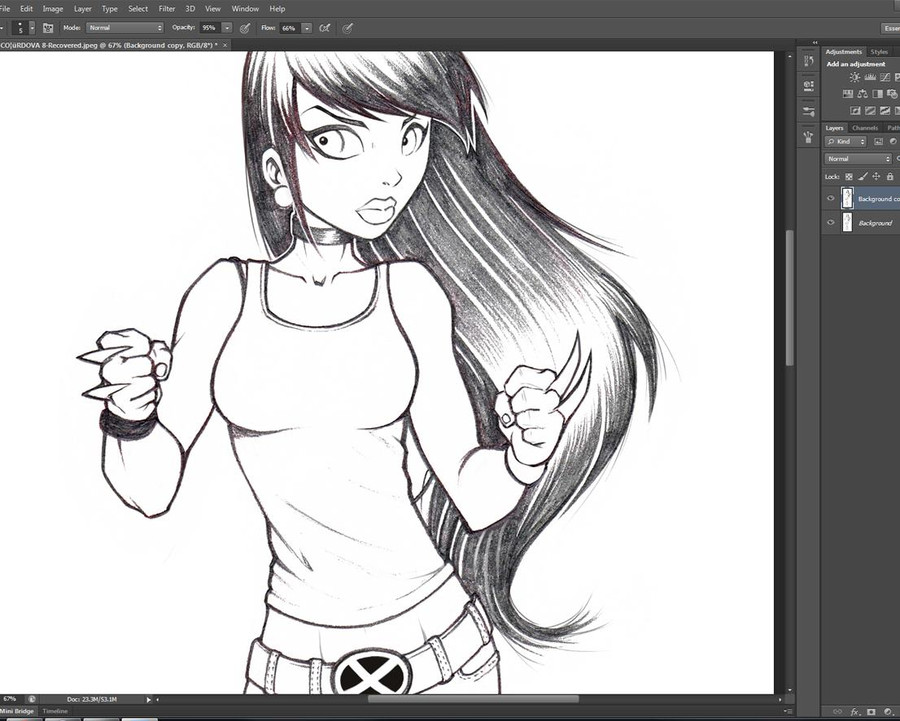Open the Select menu

pyautogui.click(x=138, y=9)
